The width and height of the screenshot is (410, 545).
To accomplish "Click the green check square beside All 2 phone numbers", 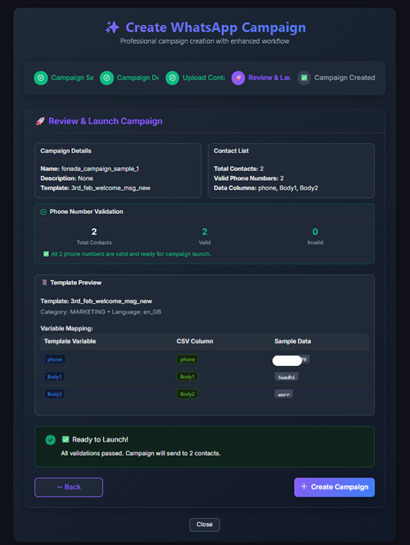I will tap(46, 254).
